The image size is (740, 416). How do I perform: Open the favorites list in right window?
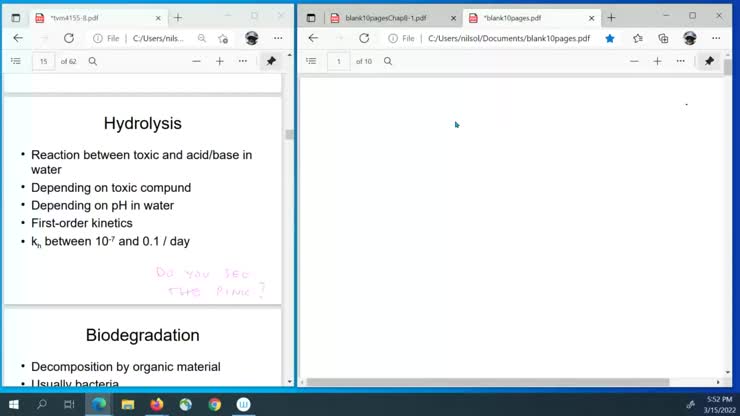[x=637, y=38]
